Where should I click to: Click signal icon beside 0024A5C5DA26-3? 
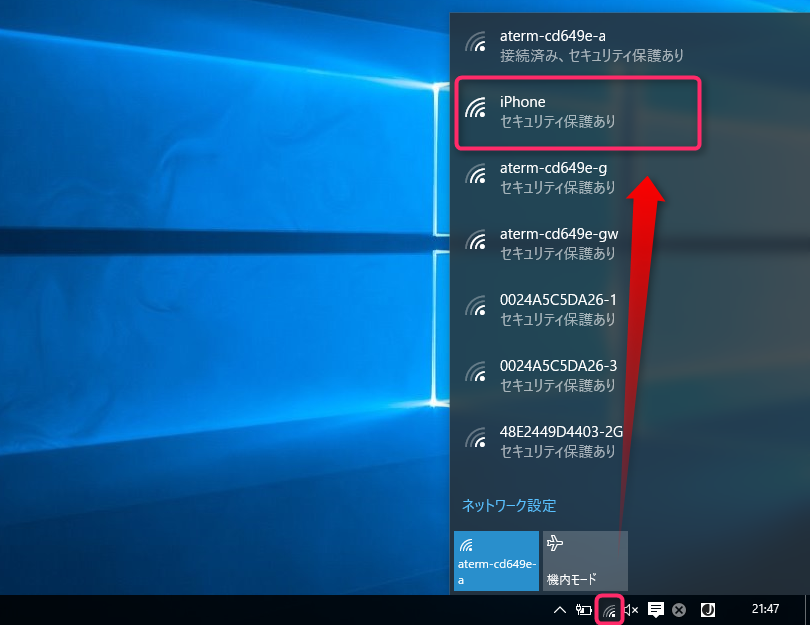tap(476, 372)
